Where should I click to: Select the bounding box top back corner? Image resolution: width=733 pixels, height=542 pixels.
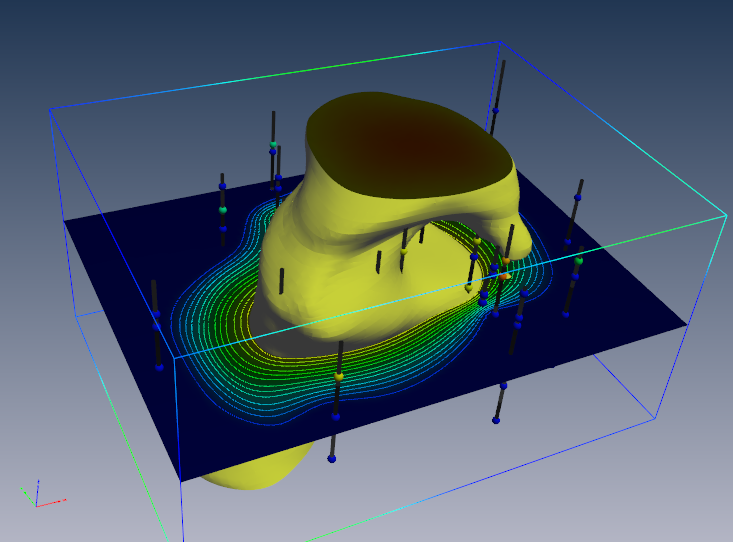tap(498, 43)
